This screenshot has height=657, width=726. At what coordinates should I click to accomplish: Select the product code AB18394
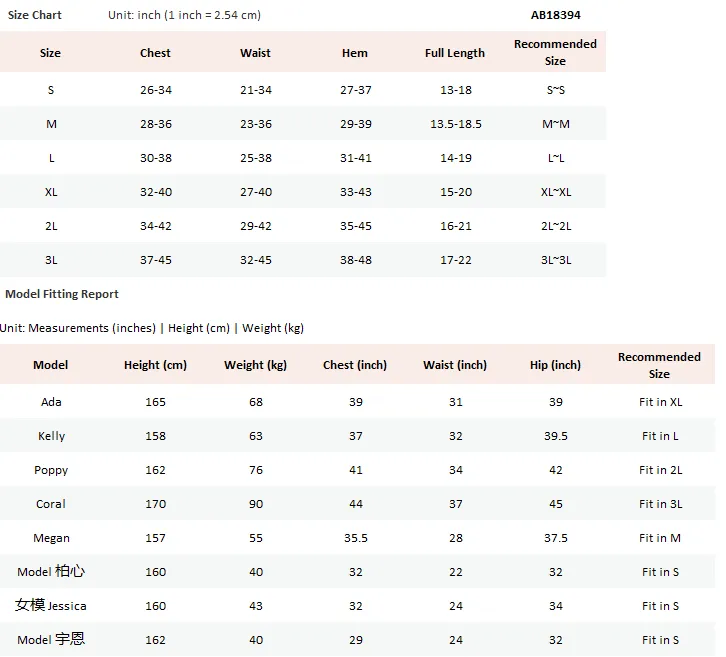click(555, 15)
